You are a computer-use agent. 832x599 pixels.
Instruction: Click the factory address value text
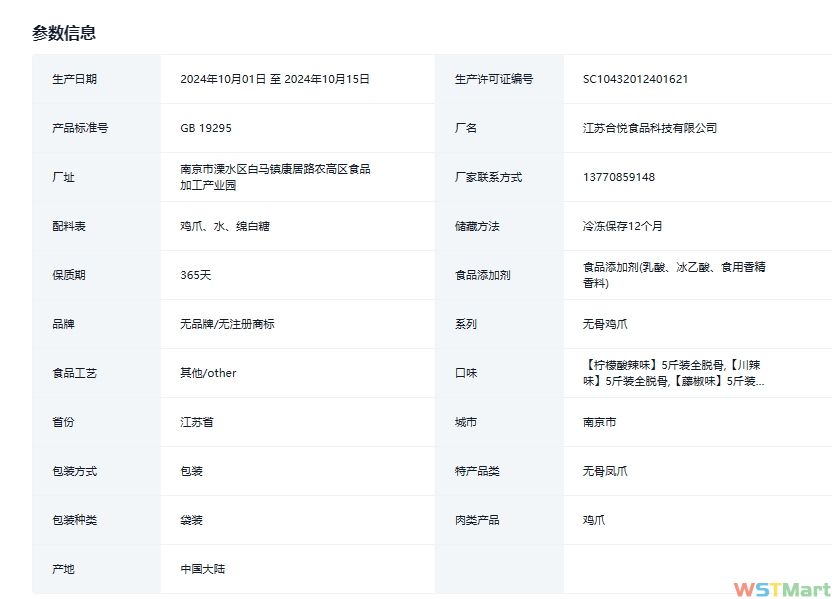coord(275,177)
